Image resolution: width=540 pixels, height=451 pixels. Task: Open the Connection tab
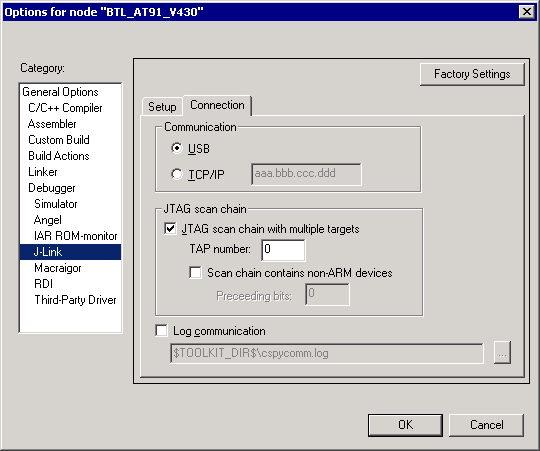point(217,105)
